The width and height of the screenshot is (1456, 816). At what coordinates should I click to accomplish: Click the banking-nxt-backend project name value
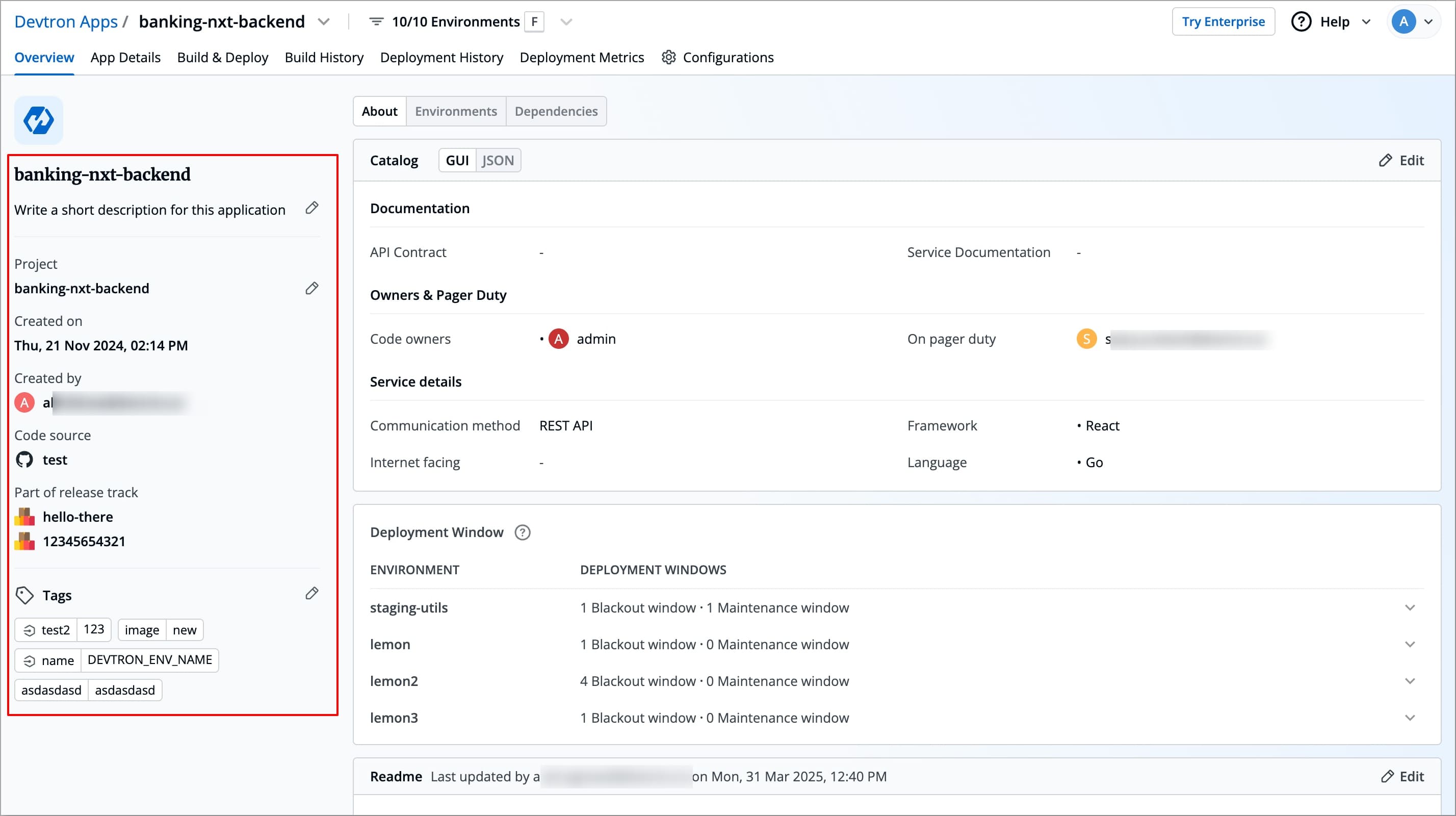[82, 288]
